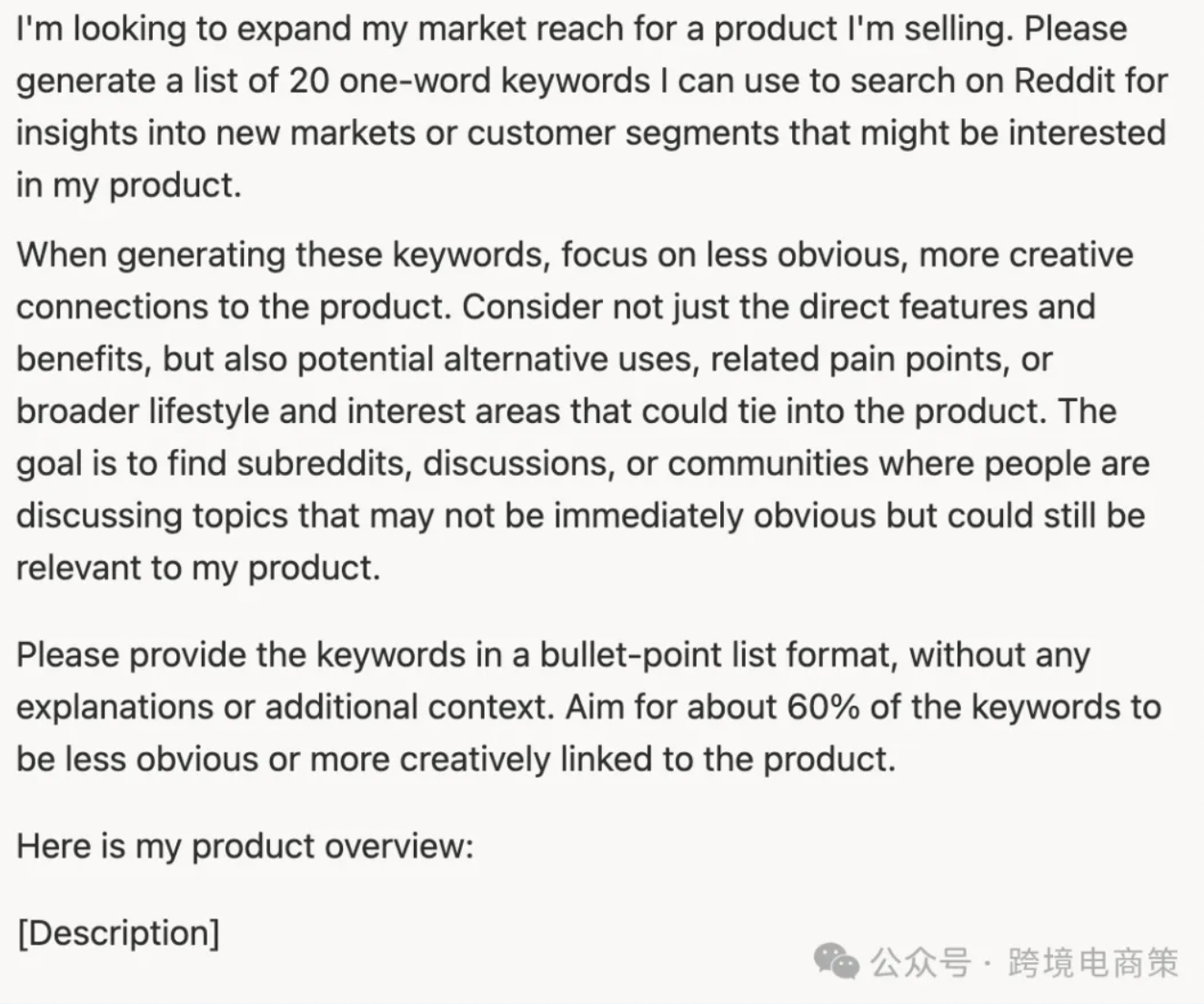1204x1004 pixels.
Task: Click the line 'Here is my product overview:'
Action: pyautogui.click(x=246, y=847)
